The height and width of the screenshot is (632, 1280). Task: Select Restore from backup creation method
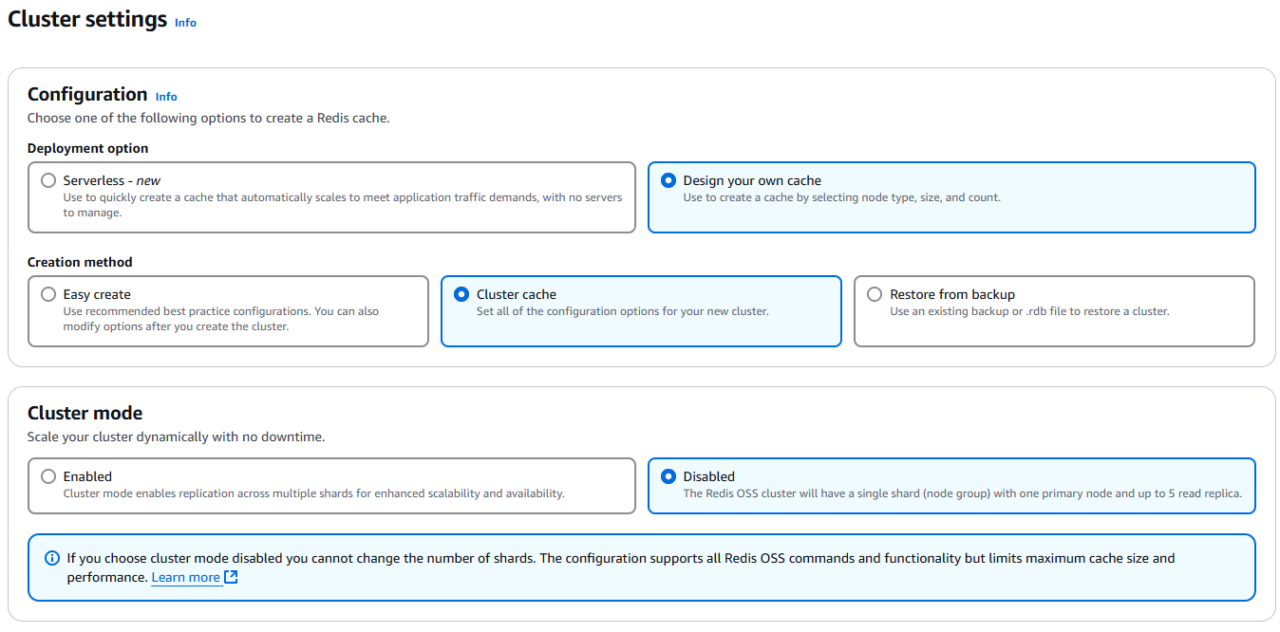[874, 294]
